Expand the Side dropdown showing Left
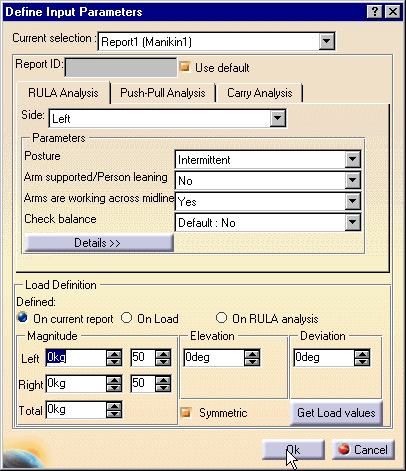This screenshot has width=406, height=471. [x=278, y=118]
